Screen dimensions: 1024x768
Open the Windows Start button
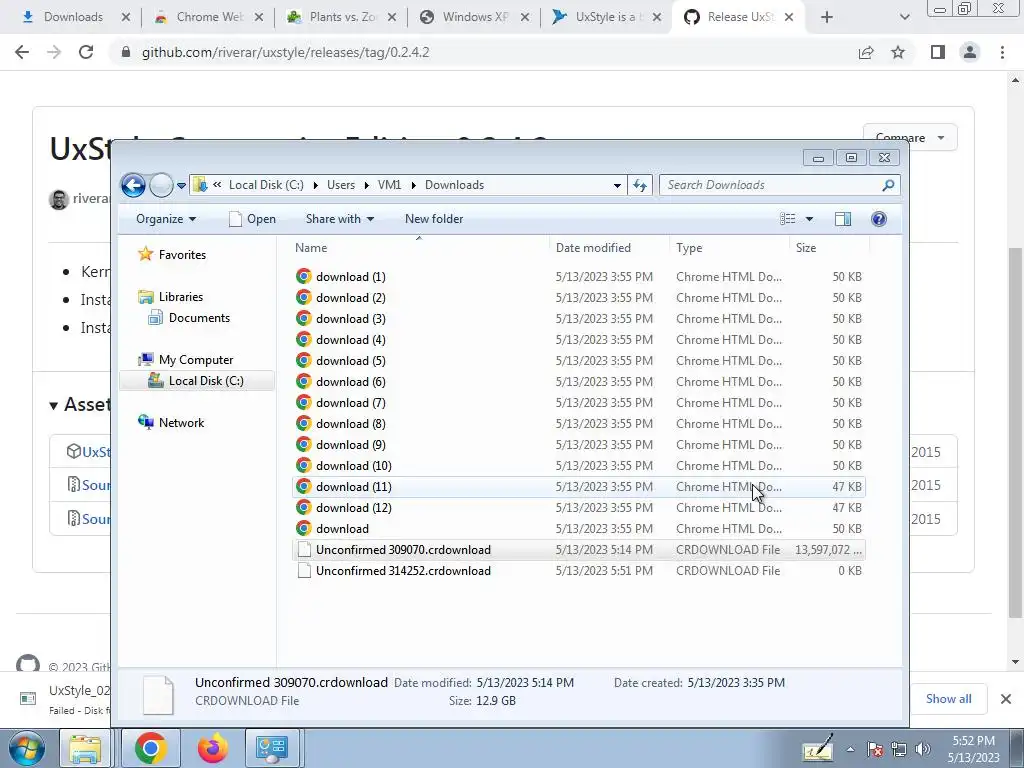[26, 748]
